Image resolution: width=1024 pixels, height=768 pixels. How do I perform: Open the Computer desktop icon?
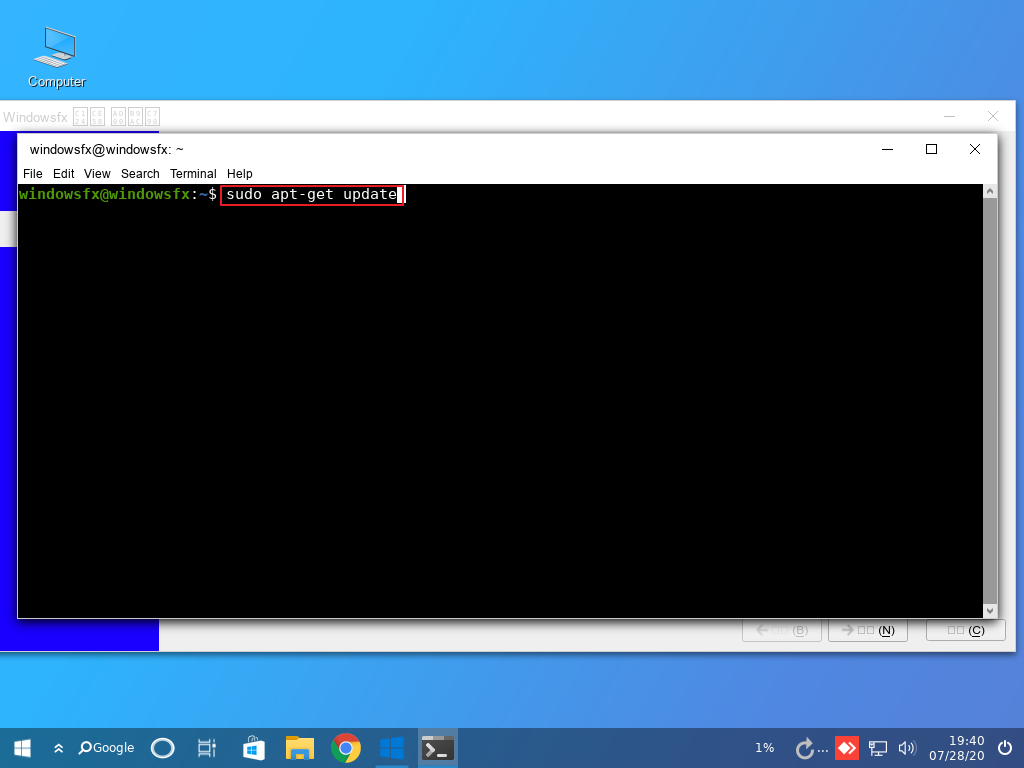(x=57, y=57)
